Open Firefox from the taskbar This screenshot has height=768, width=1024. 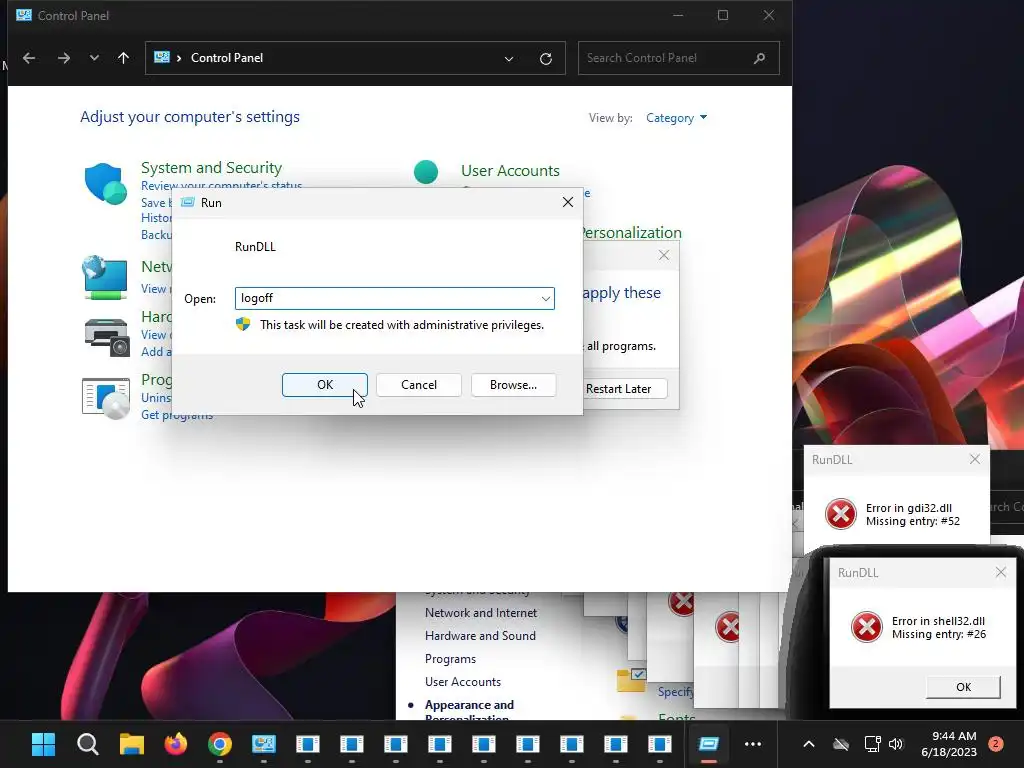(176, 744)
